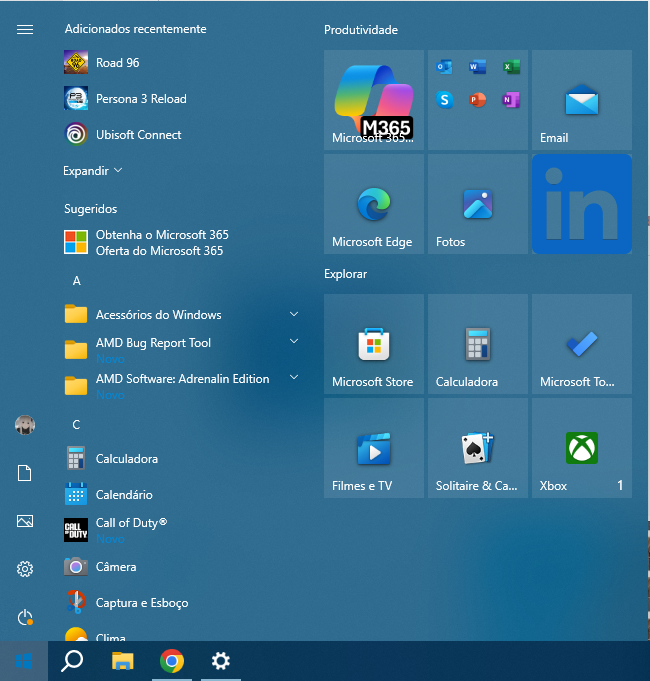This screenshot has width=650, height=681.
Task: Open the Obtenha o Microsoft 365 suggestion
Action: (182, 242)
